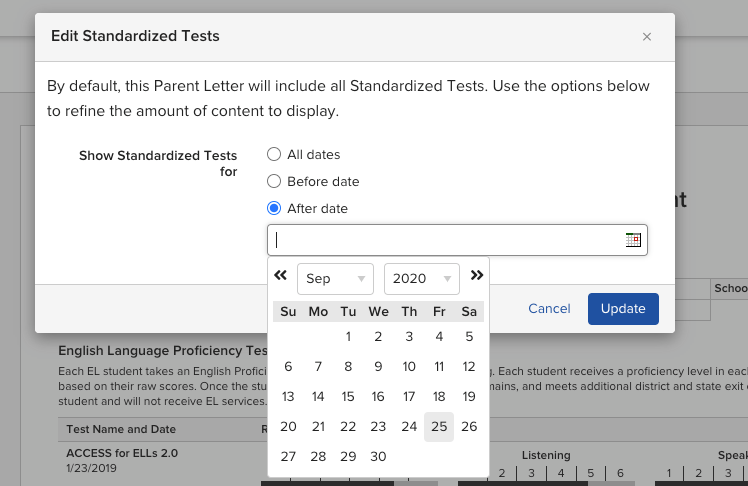Open the Sep month dropdown
This screenshot has height=486, width=748.
335,279
